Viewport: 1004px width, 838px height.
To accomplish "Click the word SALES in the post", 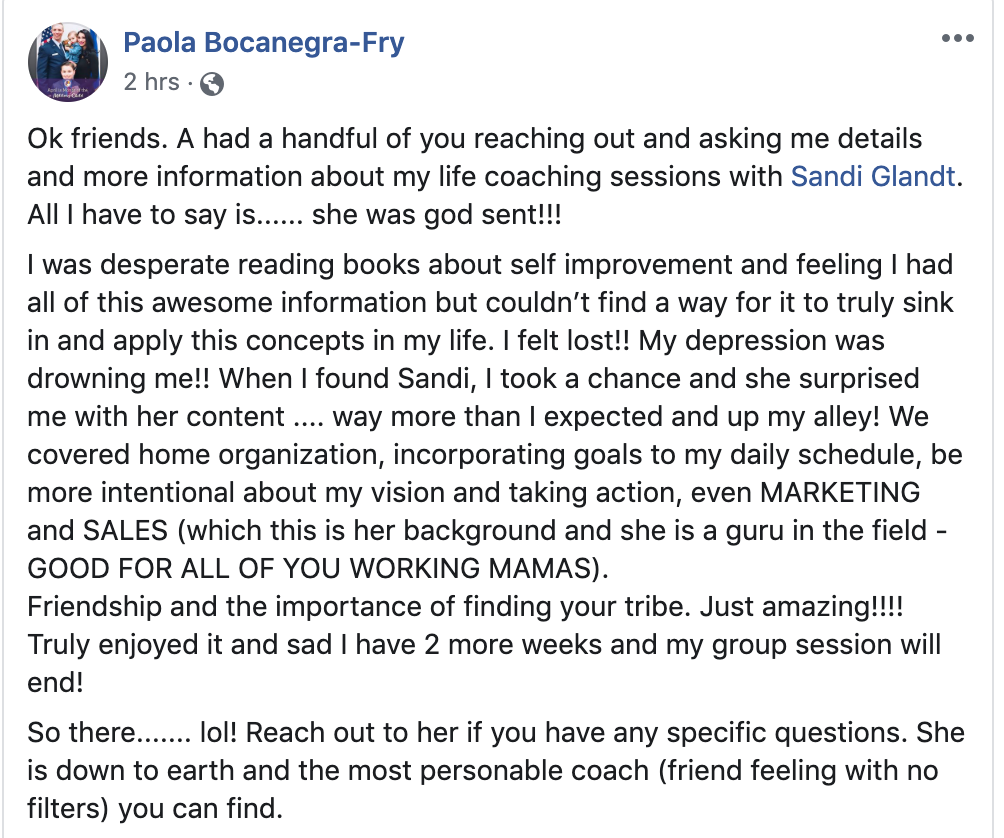I will point(126,531).
